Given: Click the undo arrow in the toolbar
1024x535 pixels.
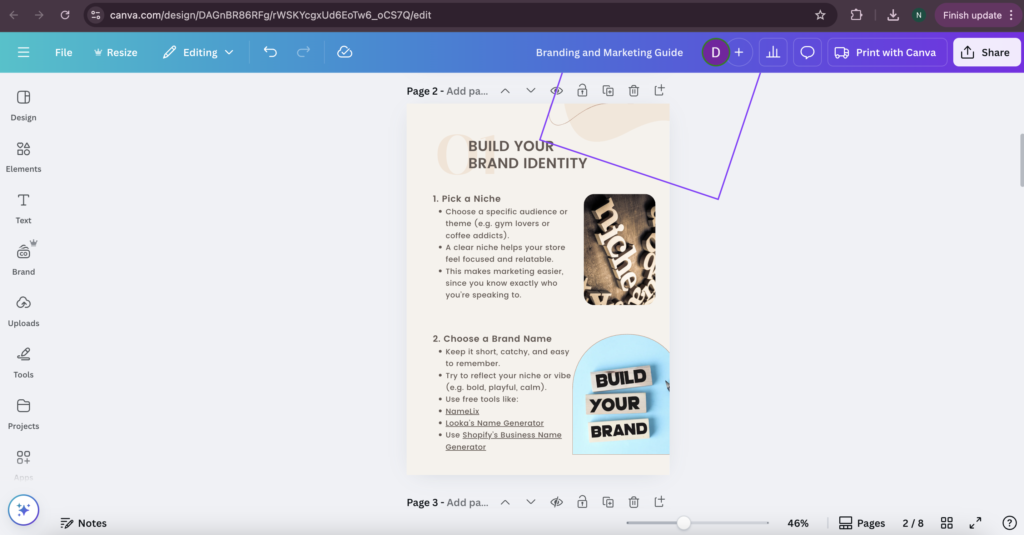Looking at the screenshot, I should point(270,52).
